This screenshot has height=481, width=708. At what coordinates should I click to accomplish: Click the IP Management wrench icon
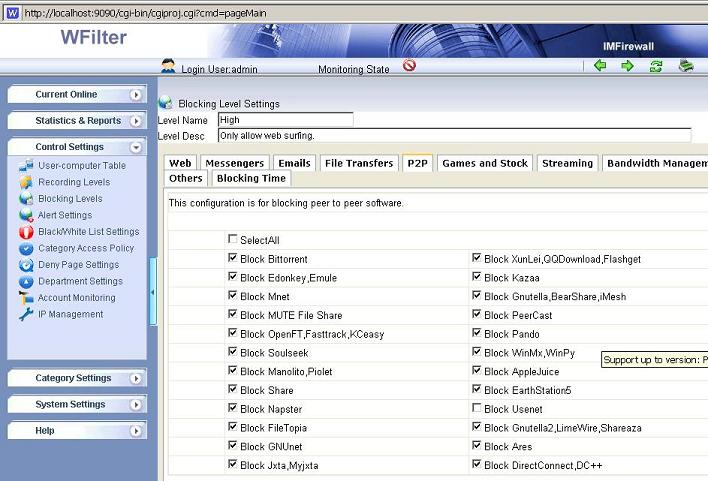pyautogui.click(x=26, y=314)
